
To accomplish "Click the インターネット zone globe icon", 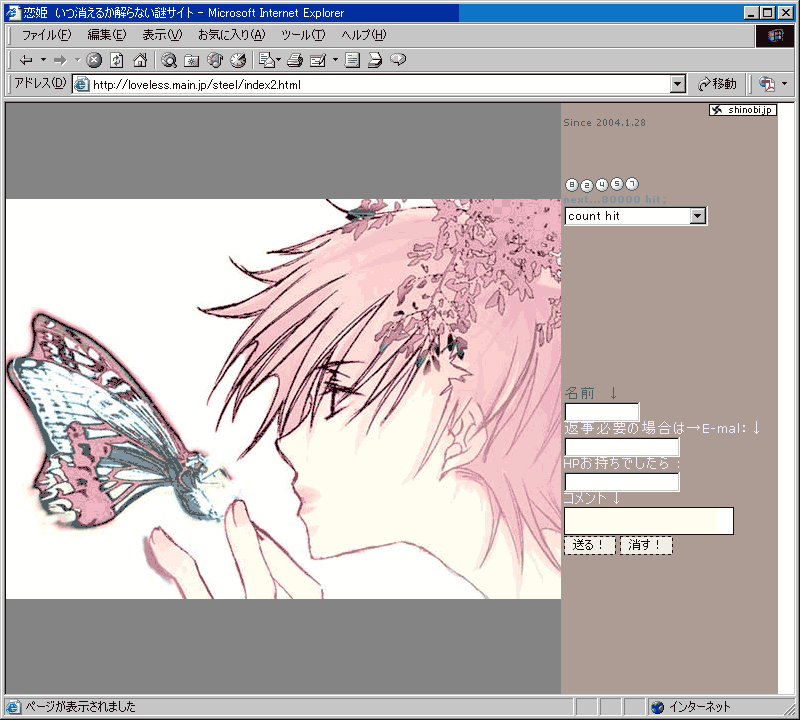I will [x=658, y=707].
